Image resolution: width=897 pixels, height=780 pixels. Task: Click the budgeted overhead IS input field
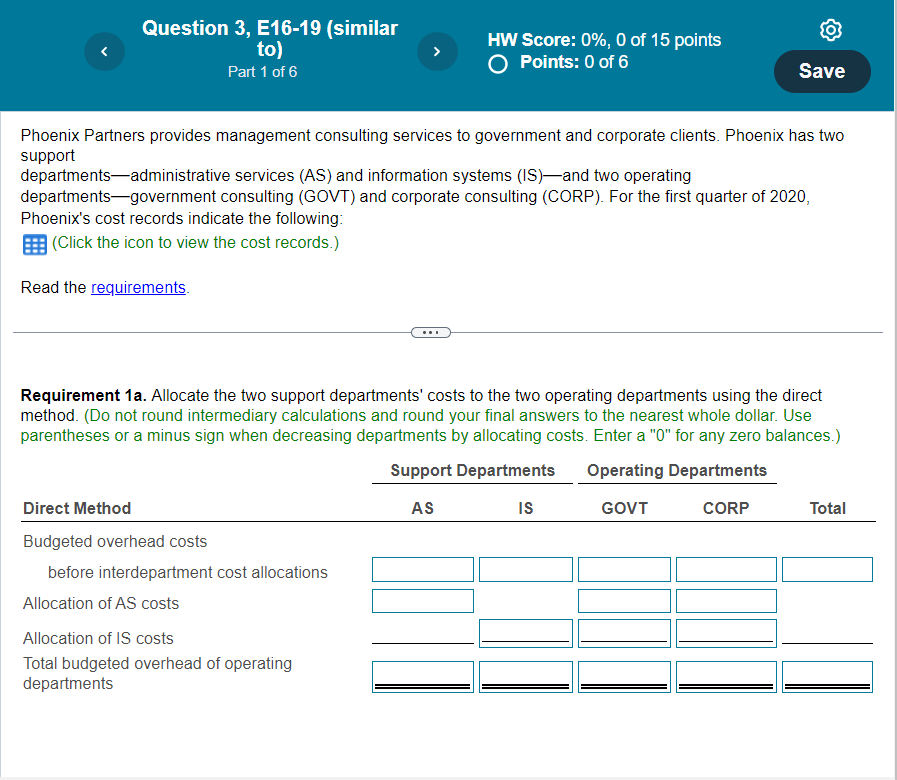pyautogui.click(x=525, y=569)
